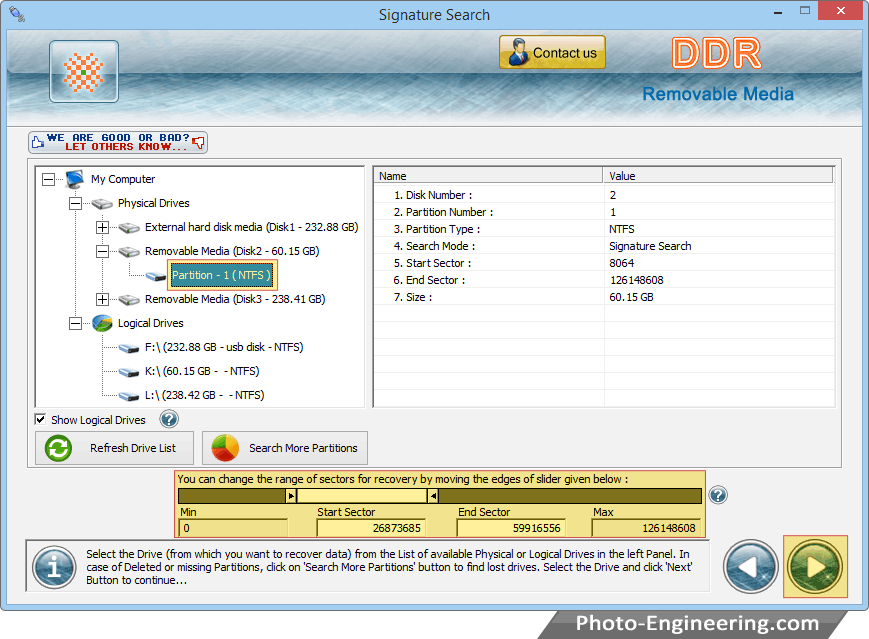The image size is (869, 639).
Task: Click the K:\ drive icon
Action: (x=129, y=372)
